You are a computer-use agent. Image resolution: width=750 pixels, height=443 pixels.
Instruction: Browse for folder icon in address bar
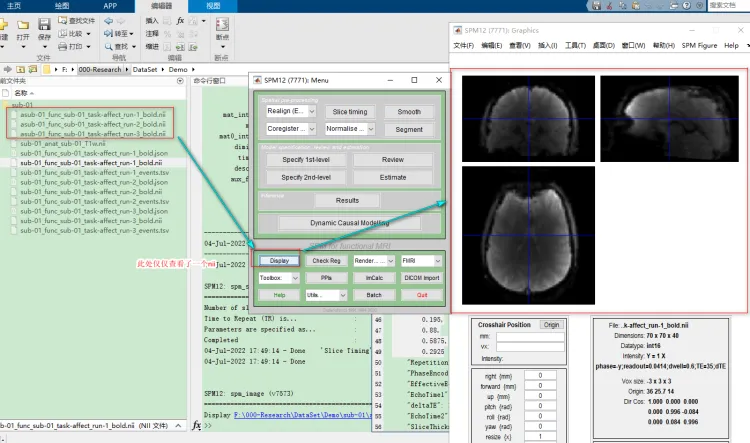[x=33, y=69]
